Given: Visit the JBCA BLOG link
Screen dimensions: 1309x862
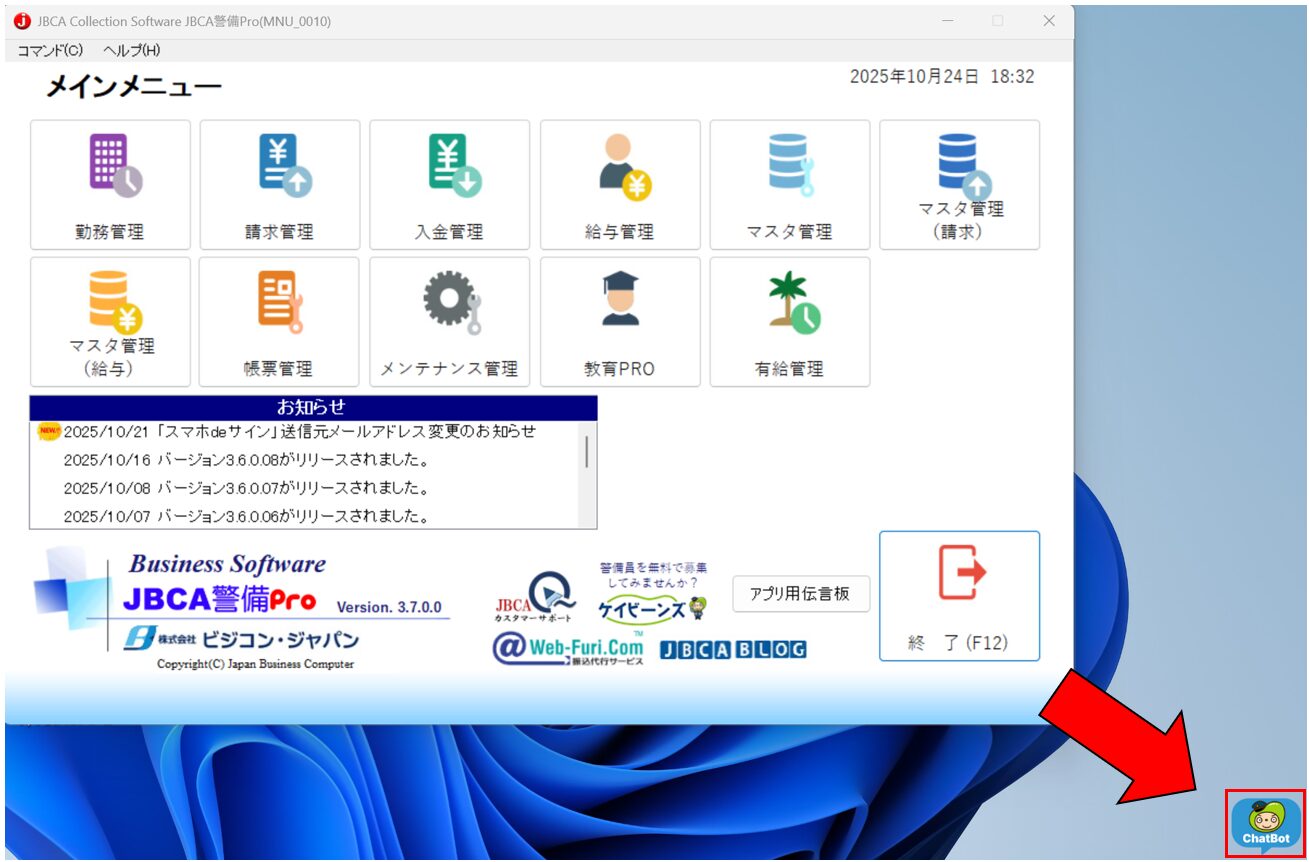Looking at the screenshot, I should pos(732,650).
